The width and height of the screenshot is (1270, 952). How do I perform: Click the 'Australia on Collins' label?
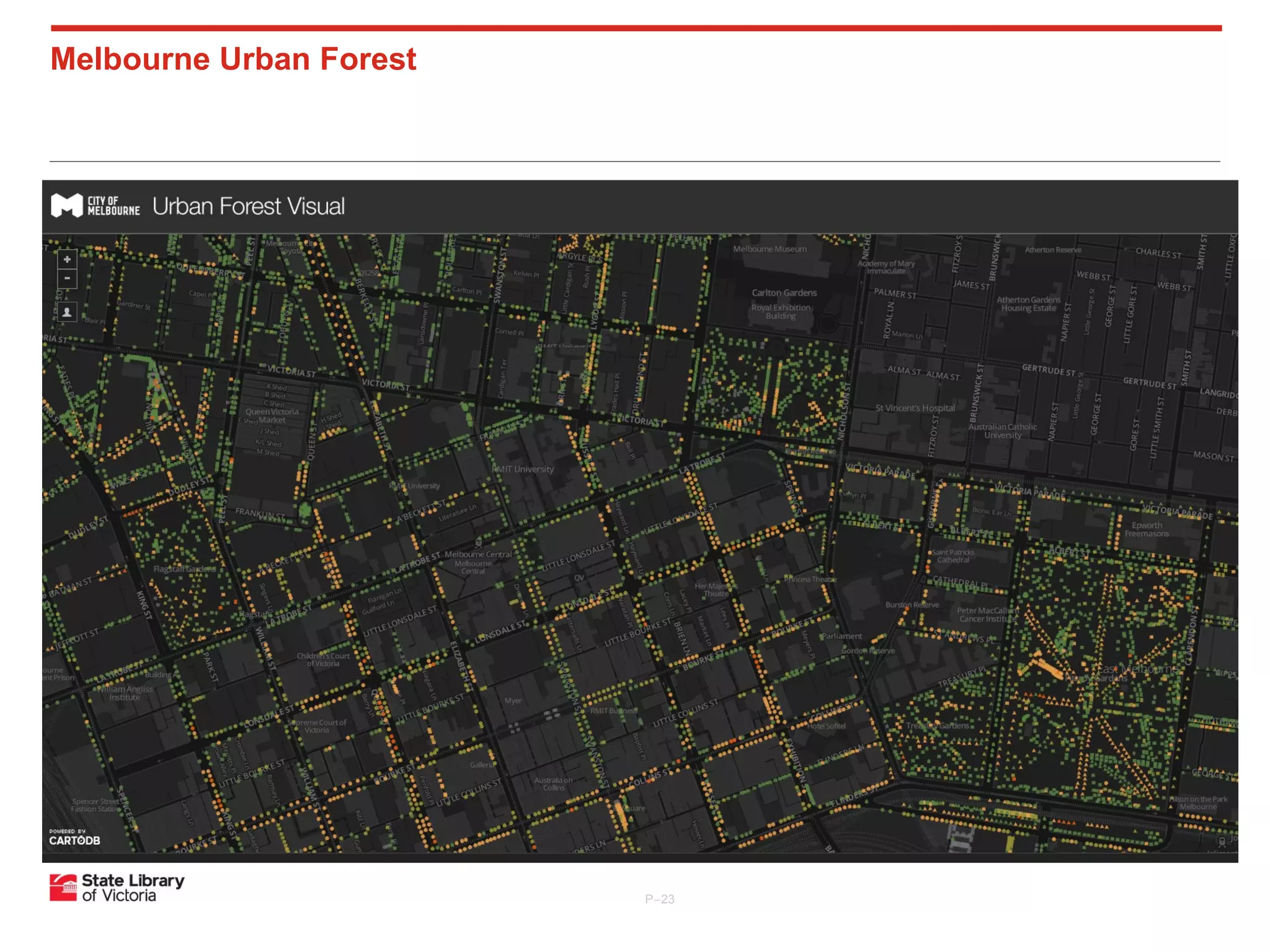553,784
